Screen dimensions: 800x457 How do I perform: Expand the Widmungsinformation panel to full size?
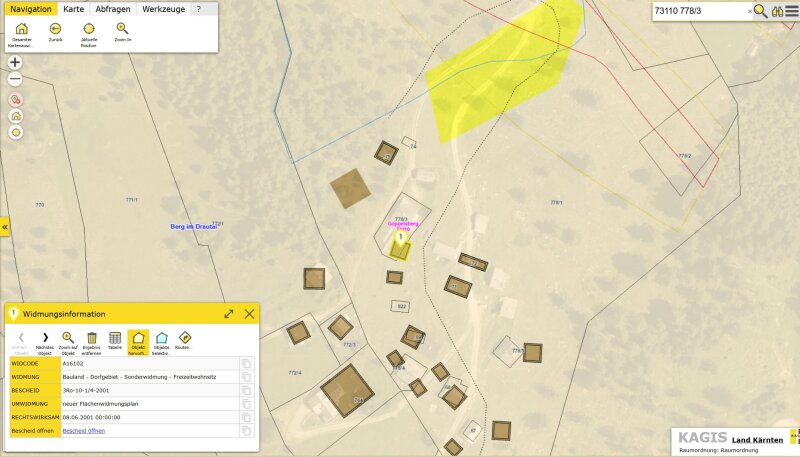pos(229,313)
